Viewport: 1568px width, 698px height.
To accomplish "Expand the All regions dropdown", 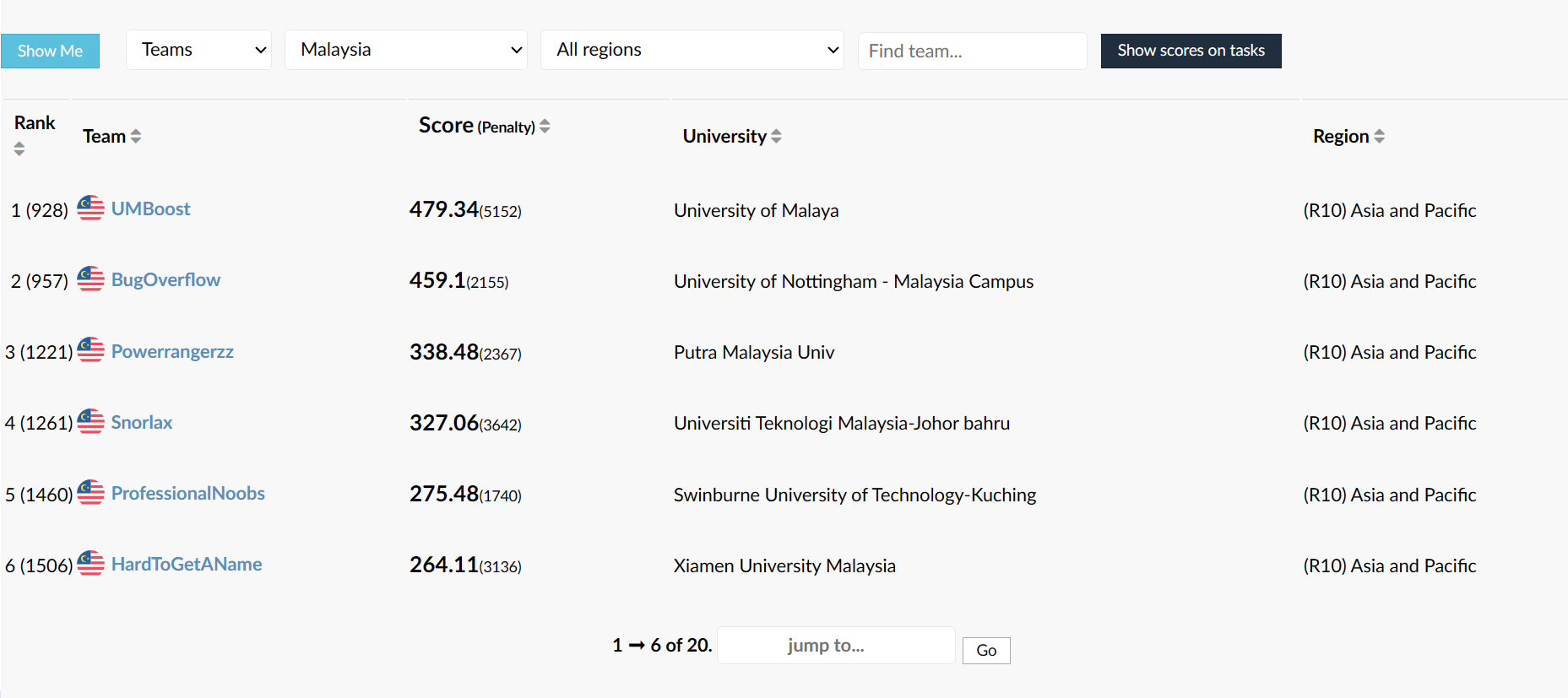I will click(692, 50).
